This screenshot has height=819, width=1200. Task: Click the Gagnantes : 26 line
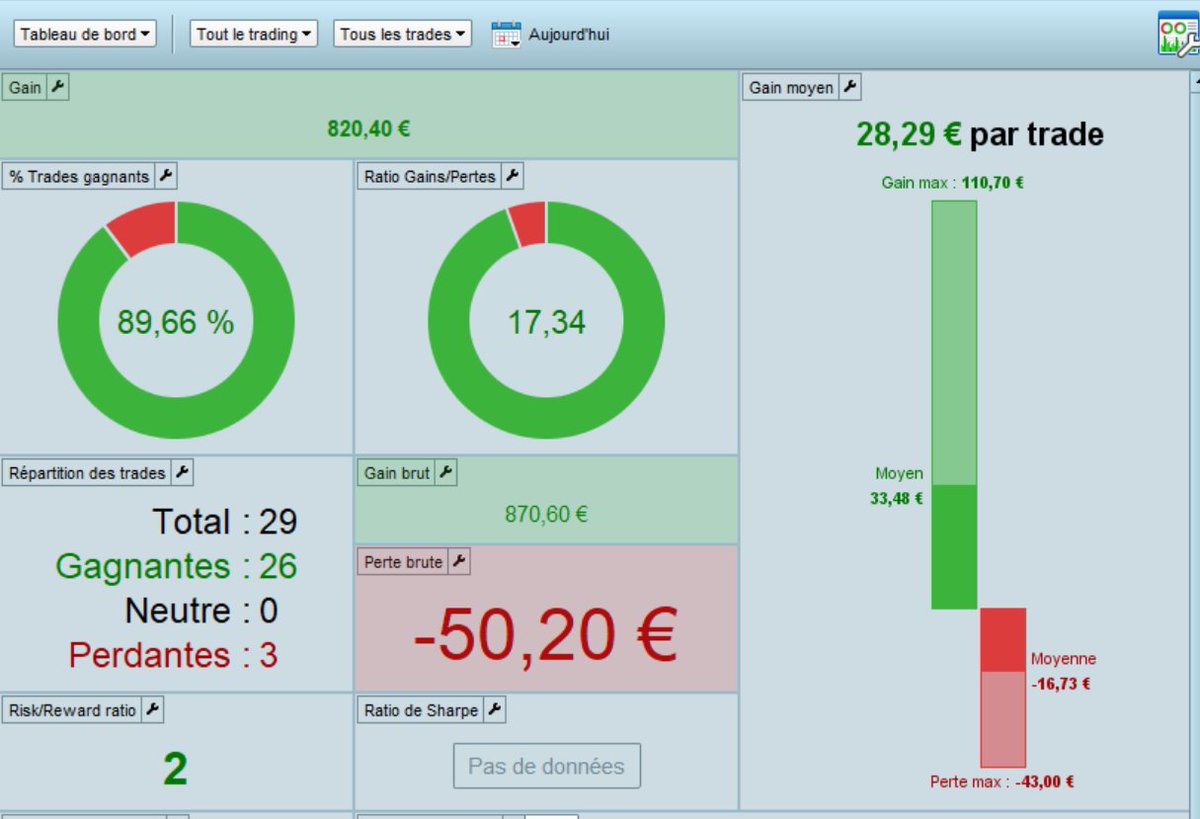tap(176, 567)
